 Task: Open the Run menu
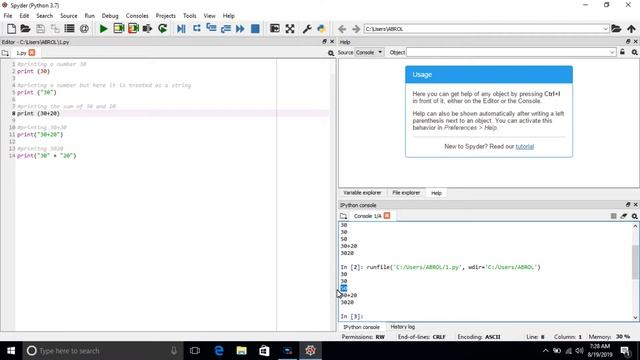[89, 16]
